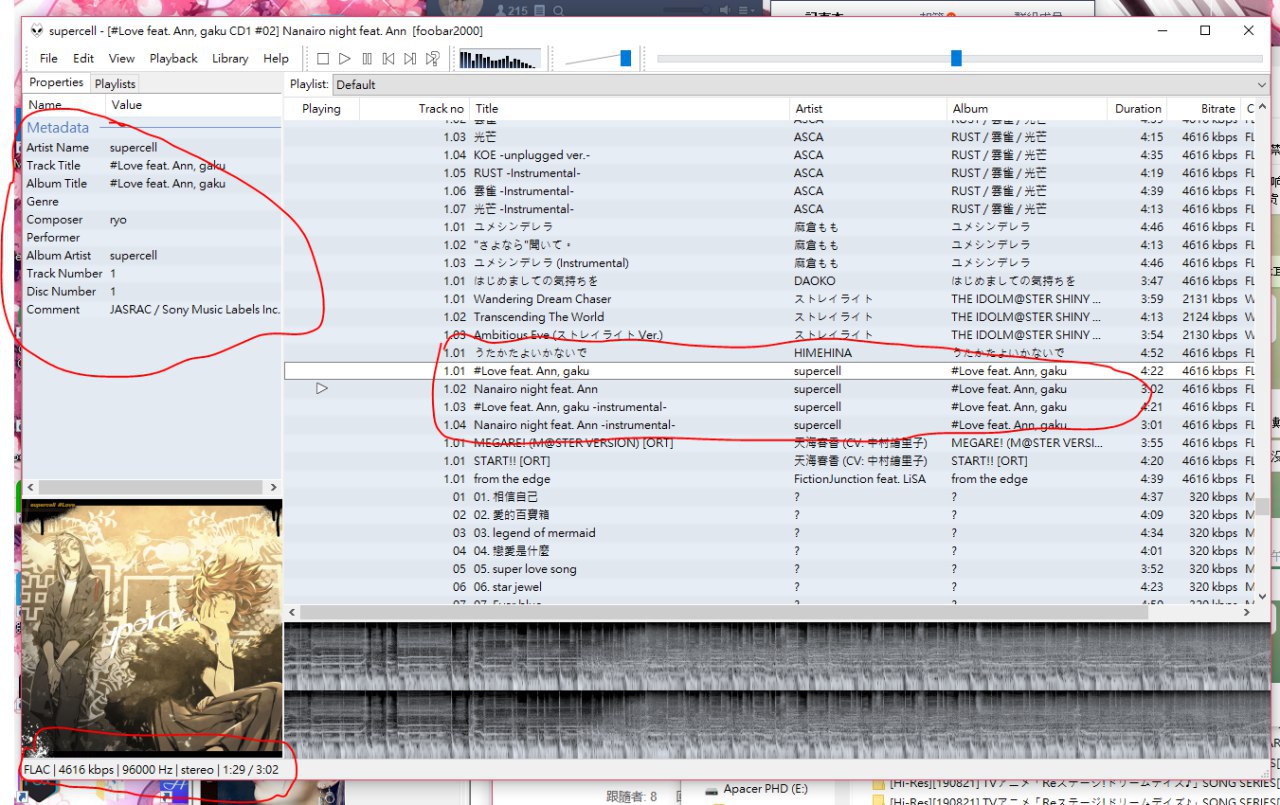
Task: Click playlist horizontal scrollbar right arrow
Action: pos(1247,612)
